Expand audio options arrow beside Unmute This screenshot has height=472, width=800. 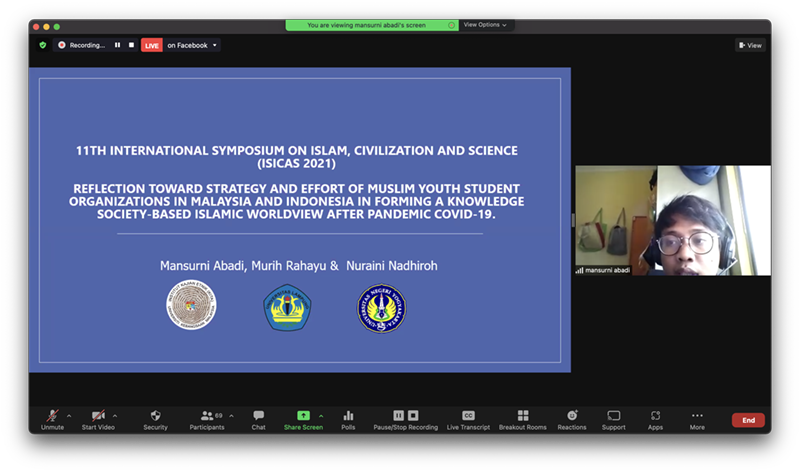[x=69, y=415]
